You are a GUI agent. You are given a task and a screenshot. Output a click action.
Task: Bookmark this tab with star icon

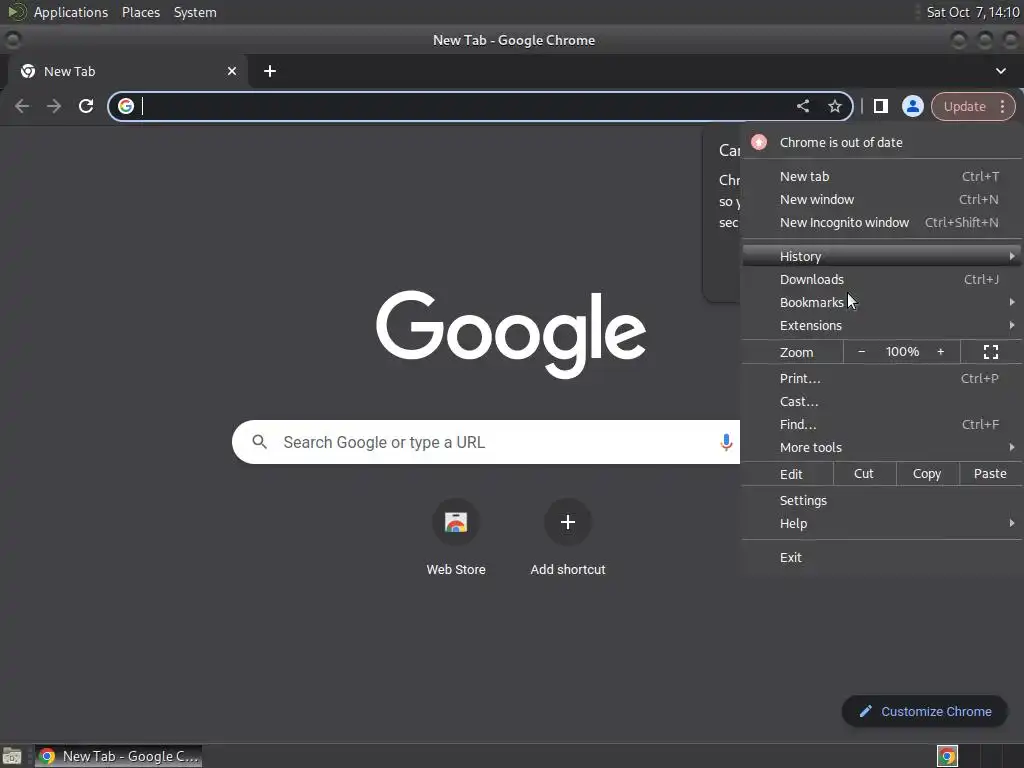tap(835, 106)
